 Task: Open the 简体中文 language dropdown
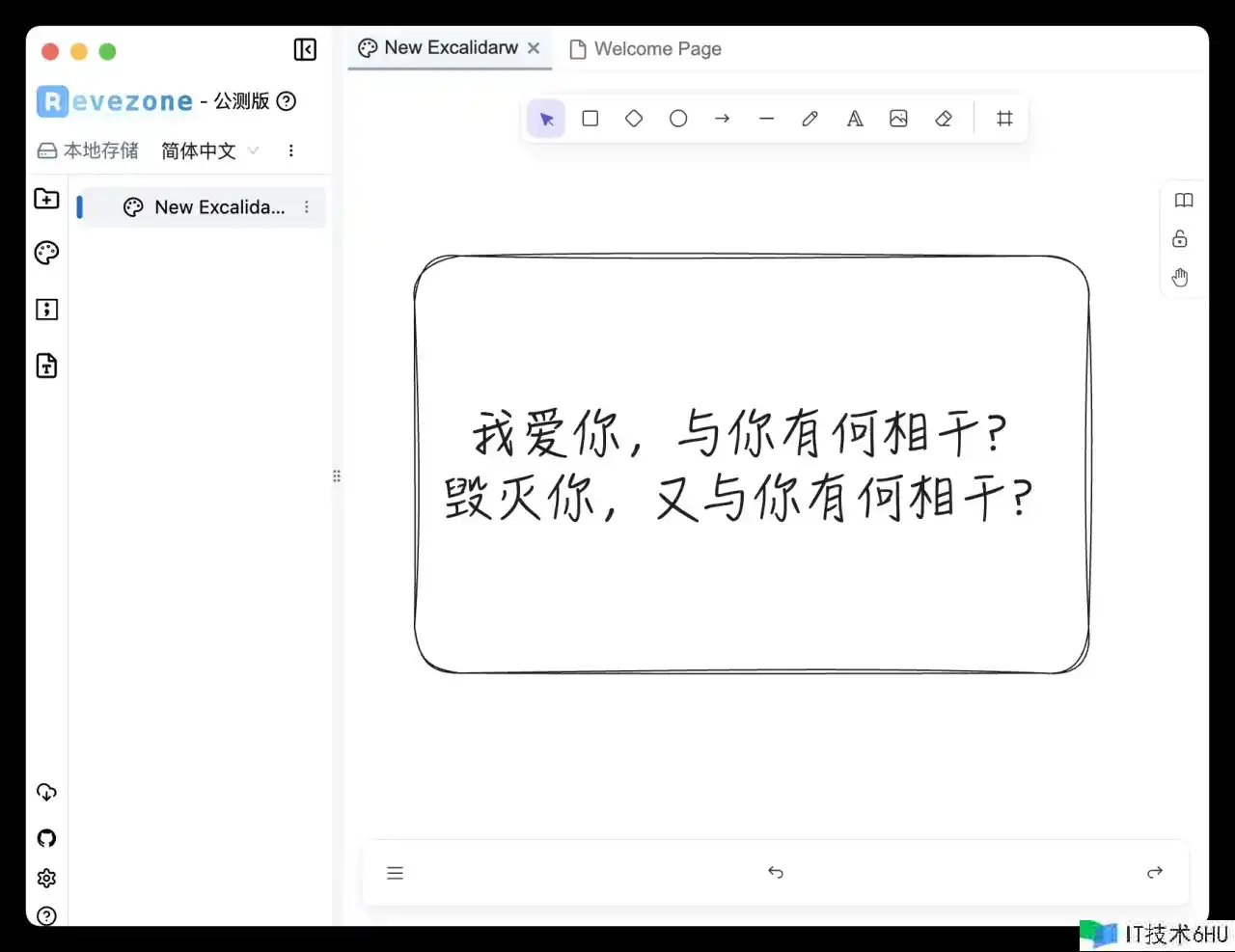tap(209, 150)
